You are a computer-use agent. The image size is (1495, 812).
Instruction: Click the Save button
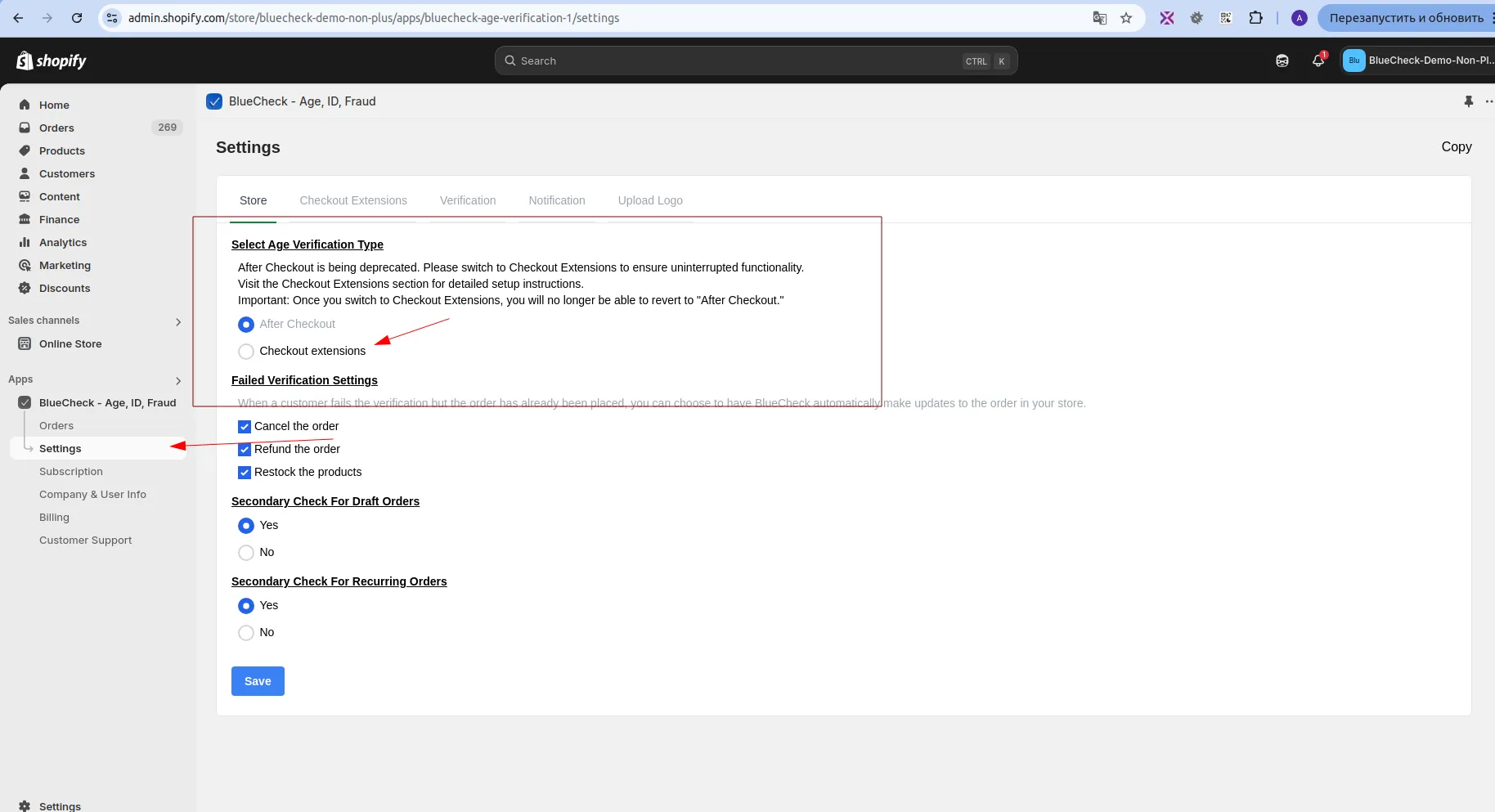click(258, 681)
